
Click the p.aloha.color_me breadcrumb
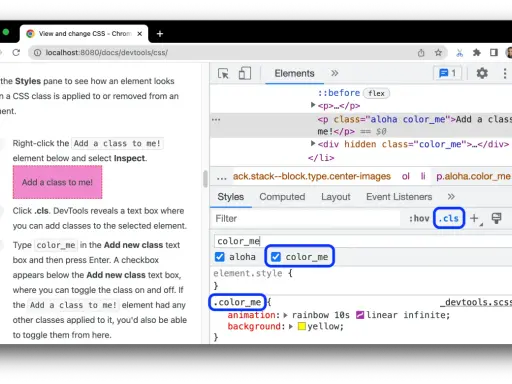[473, 176]
